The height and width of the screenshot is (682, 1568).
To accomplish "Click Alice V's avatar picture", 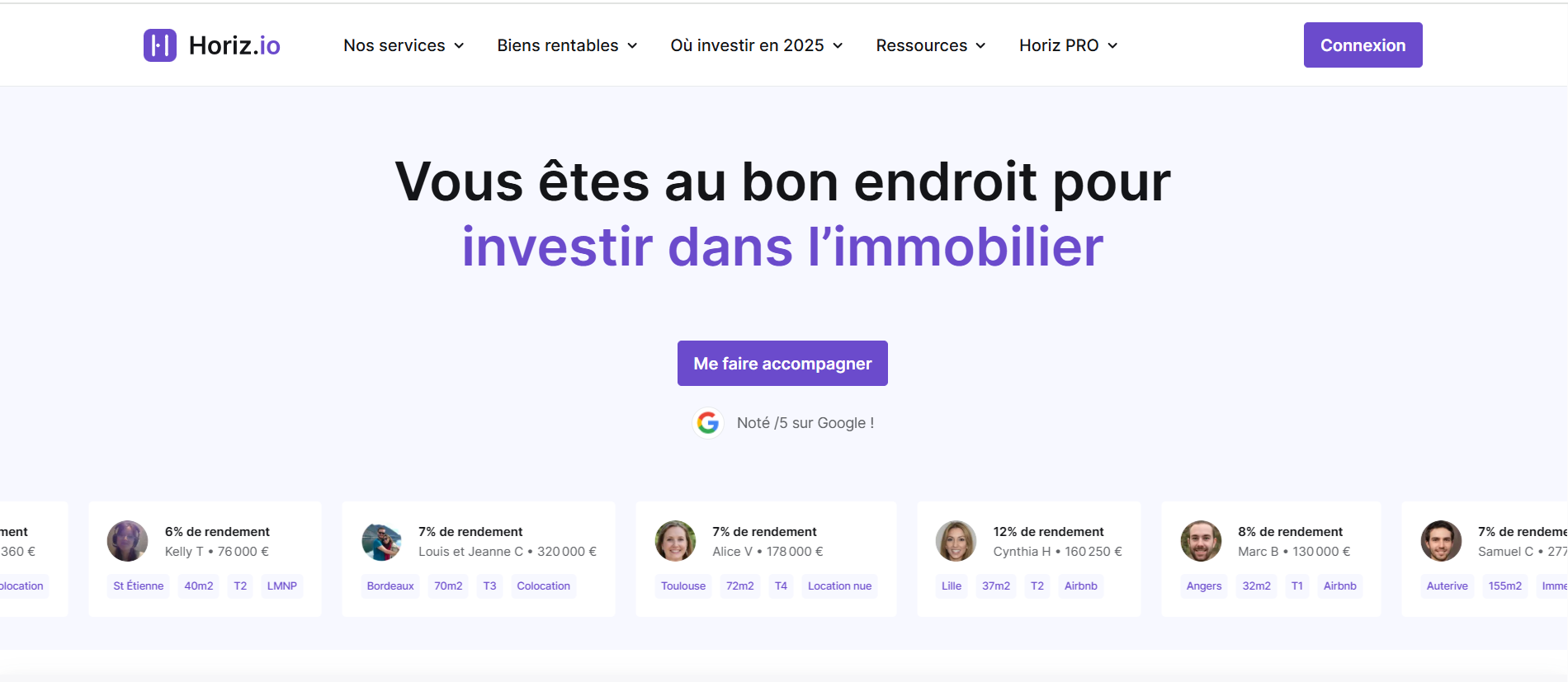I will (x=676, y=541).
